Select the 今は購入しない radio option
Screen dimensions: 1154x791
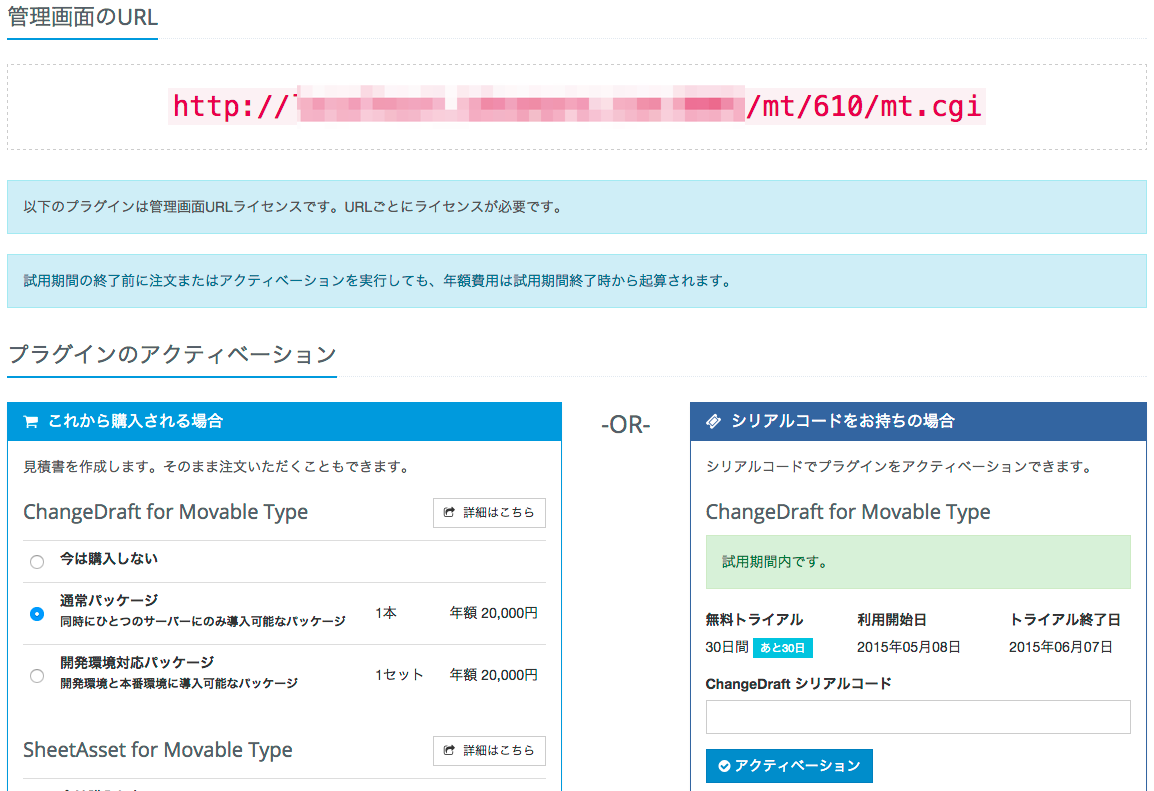[37, 562]
